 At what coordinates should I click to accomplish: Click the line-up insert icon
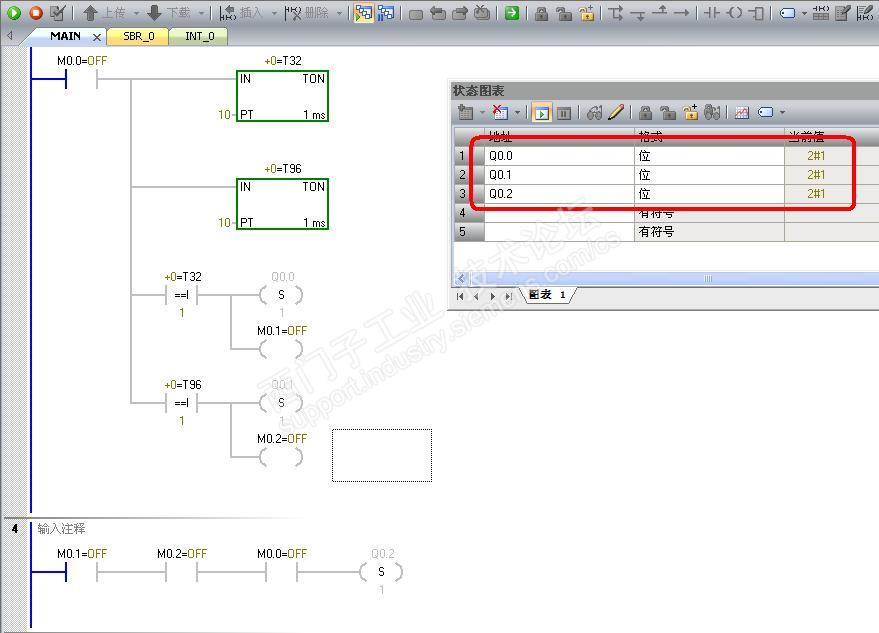click(x=660, y=11)
